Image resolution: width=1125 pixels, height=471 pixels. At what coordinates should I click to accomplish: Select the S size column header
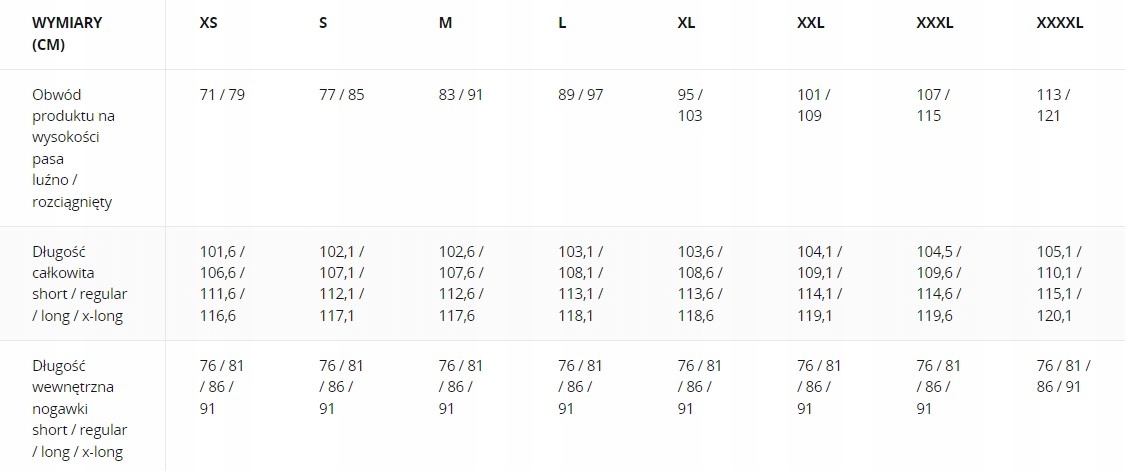pos(323,23)
